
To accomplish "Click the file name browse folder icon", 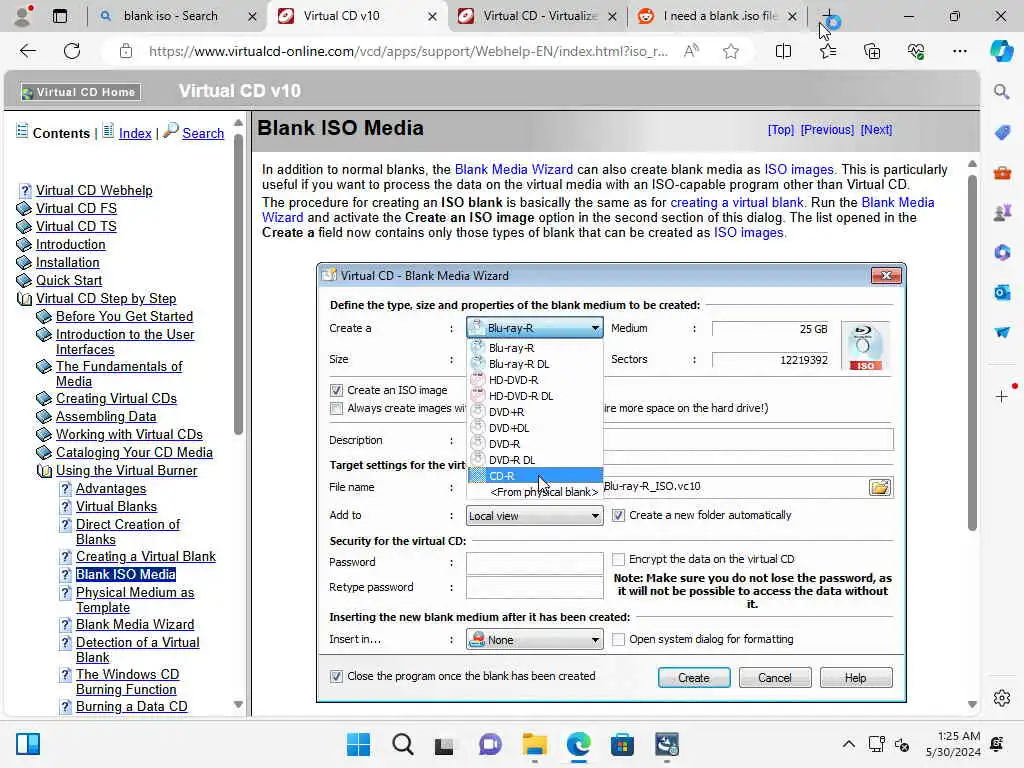I will click(880, 487).
